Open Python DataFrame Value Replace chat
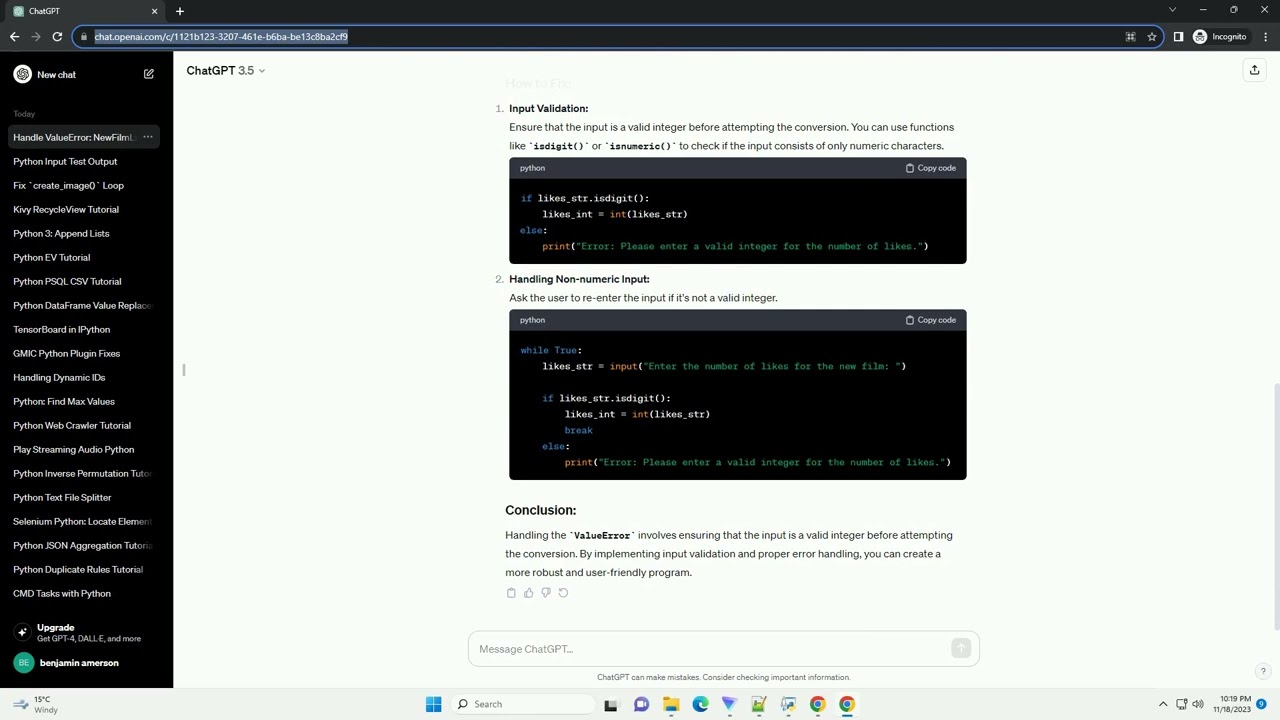Viewport: 1280px width, 720px height. click(85, 305)
